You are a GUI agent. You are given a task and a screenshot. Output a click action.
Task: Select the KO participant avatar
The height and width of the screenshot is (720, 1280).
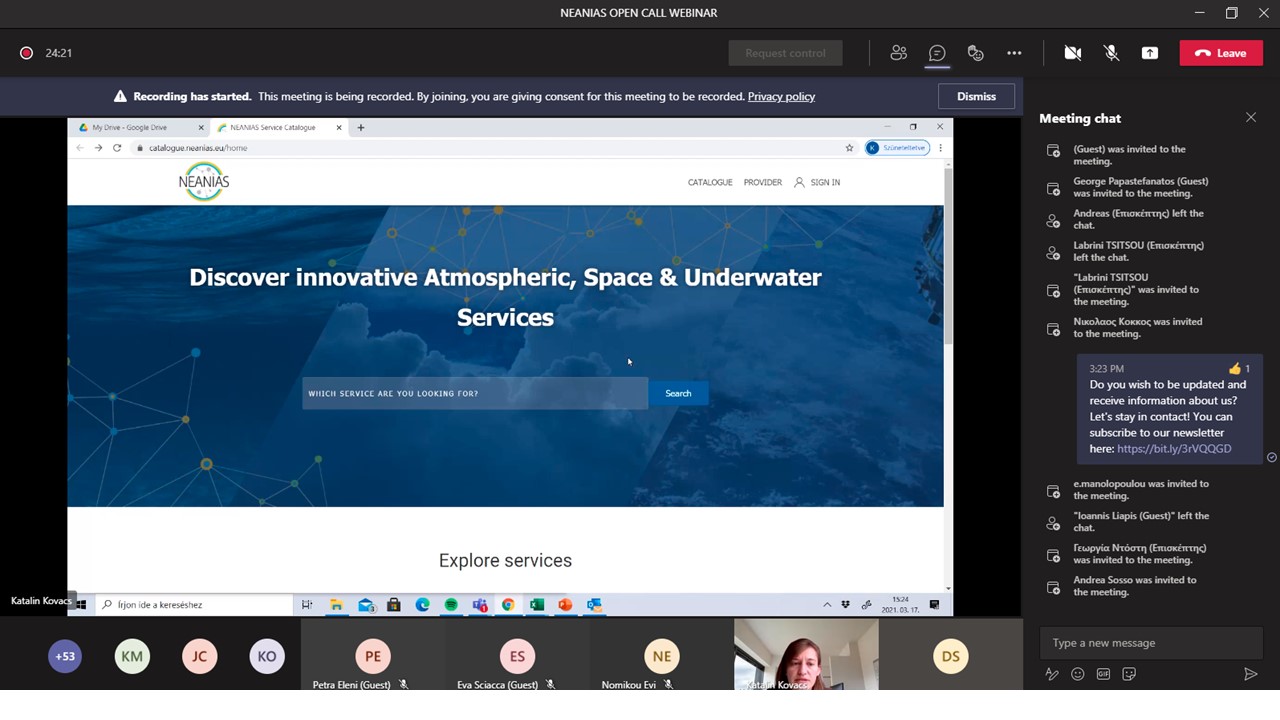[266, 656]
